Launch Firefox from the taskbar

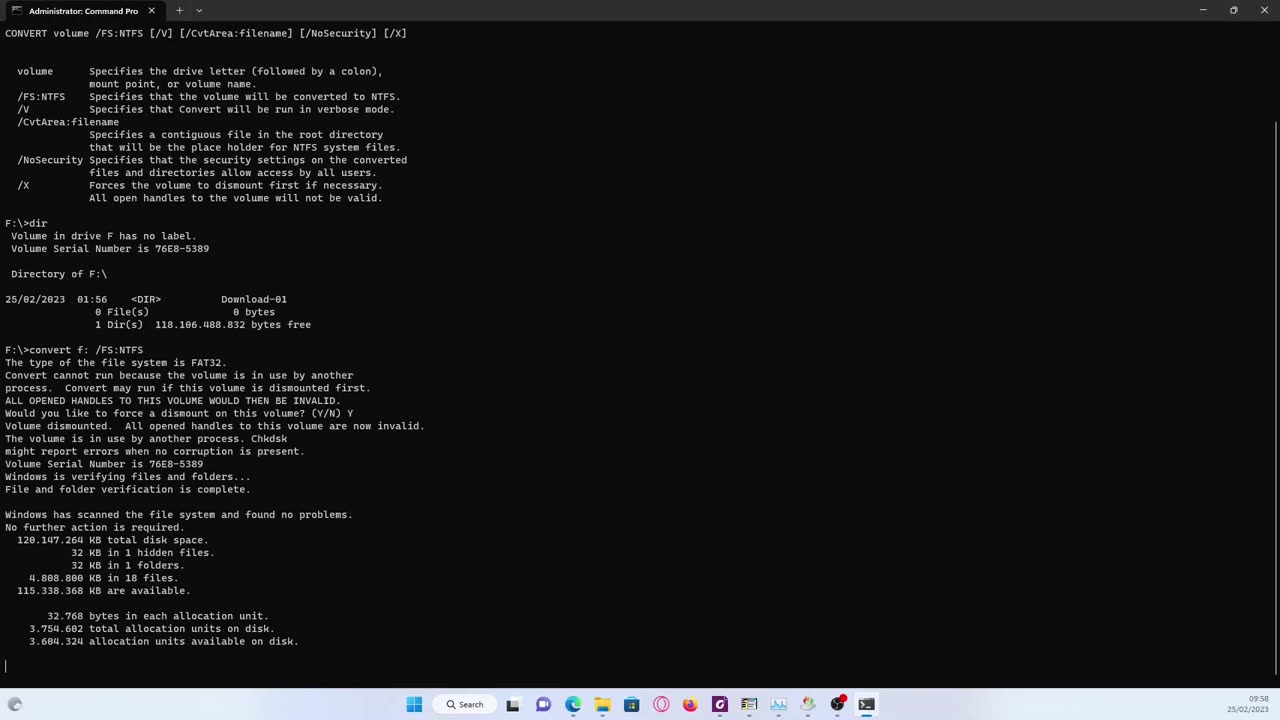[690, 704]
